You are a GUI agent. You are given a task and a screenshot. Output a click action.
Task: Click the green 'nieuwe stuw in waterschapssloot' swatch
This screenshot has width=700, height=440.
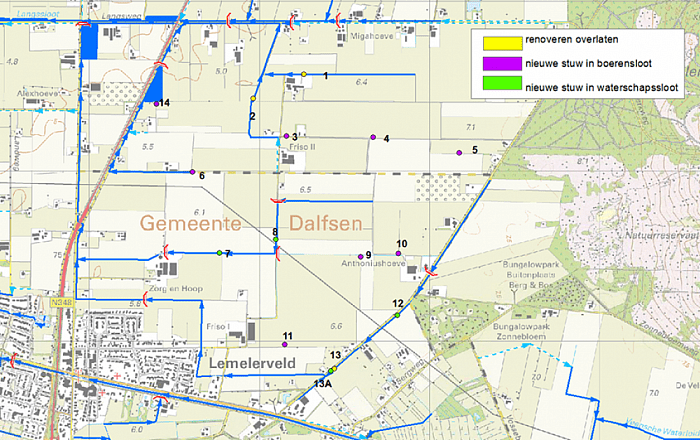502,83
